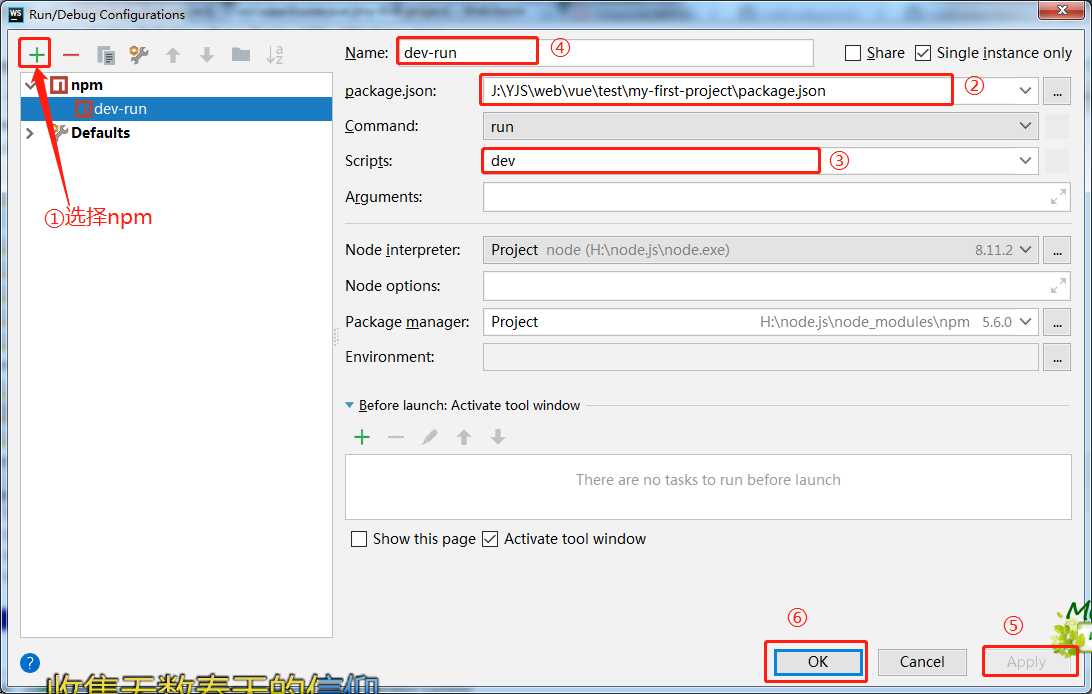Move before launch task down

pyautogui.click(x=497, y=437)
